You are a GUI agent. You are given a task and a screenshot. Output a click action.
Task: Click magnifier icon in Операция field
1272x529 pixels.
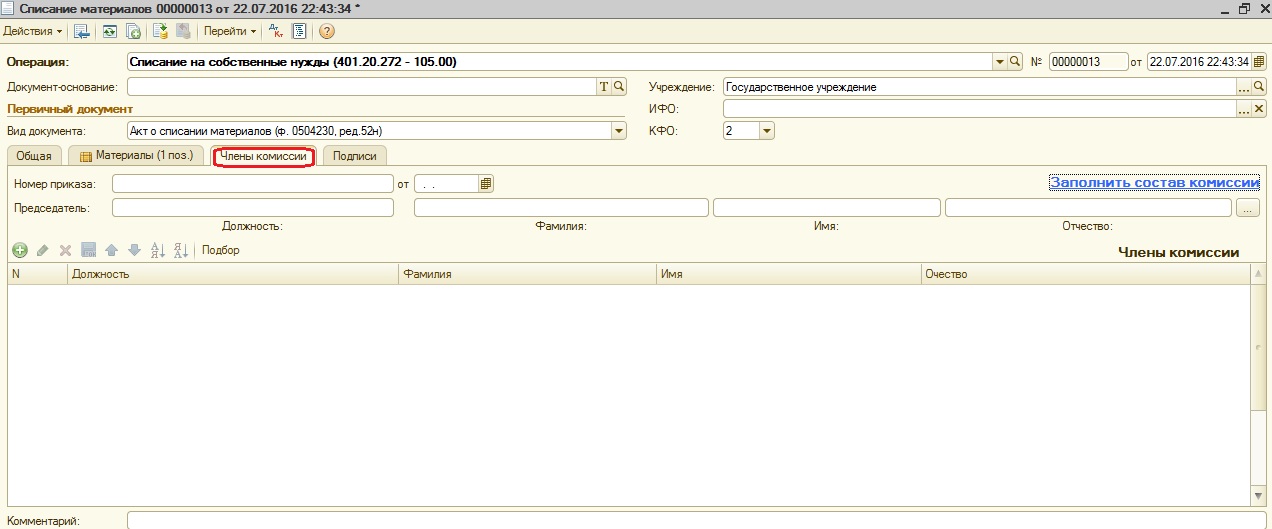click(1015, 61)
